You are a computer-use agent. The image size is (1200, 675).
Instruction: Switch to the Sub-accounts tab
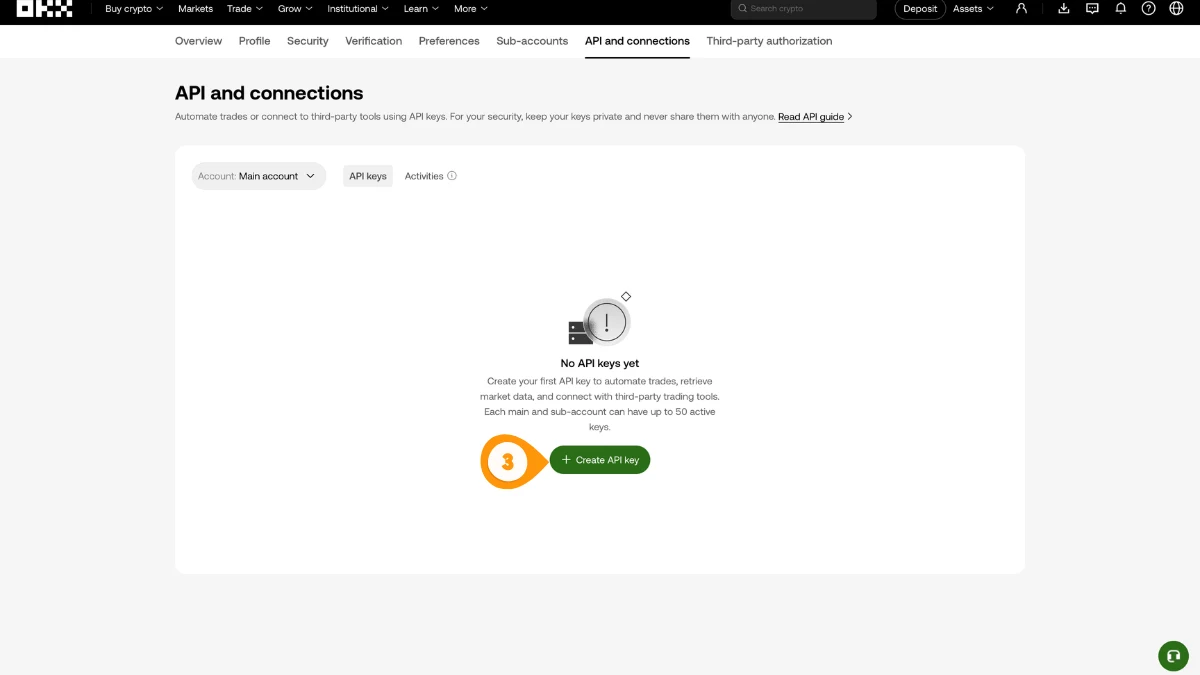click(x=532, y=41)
